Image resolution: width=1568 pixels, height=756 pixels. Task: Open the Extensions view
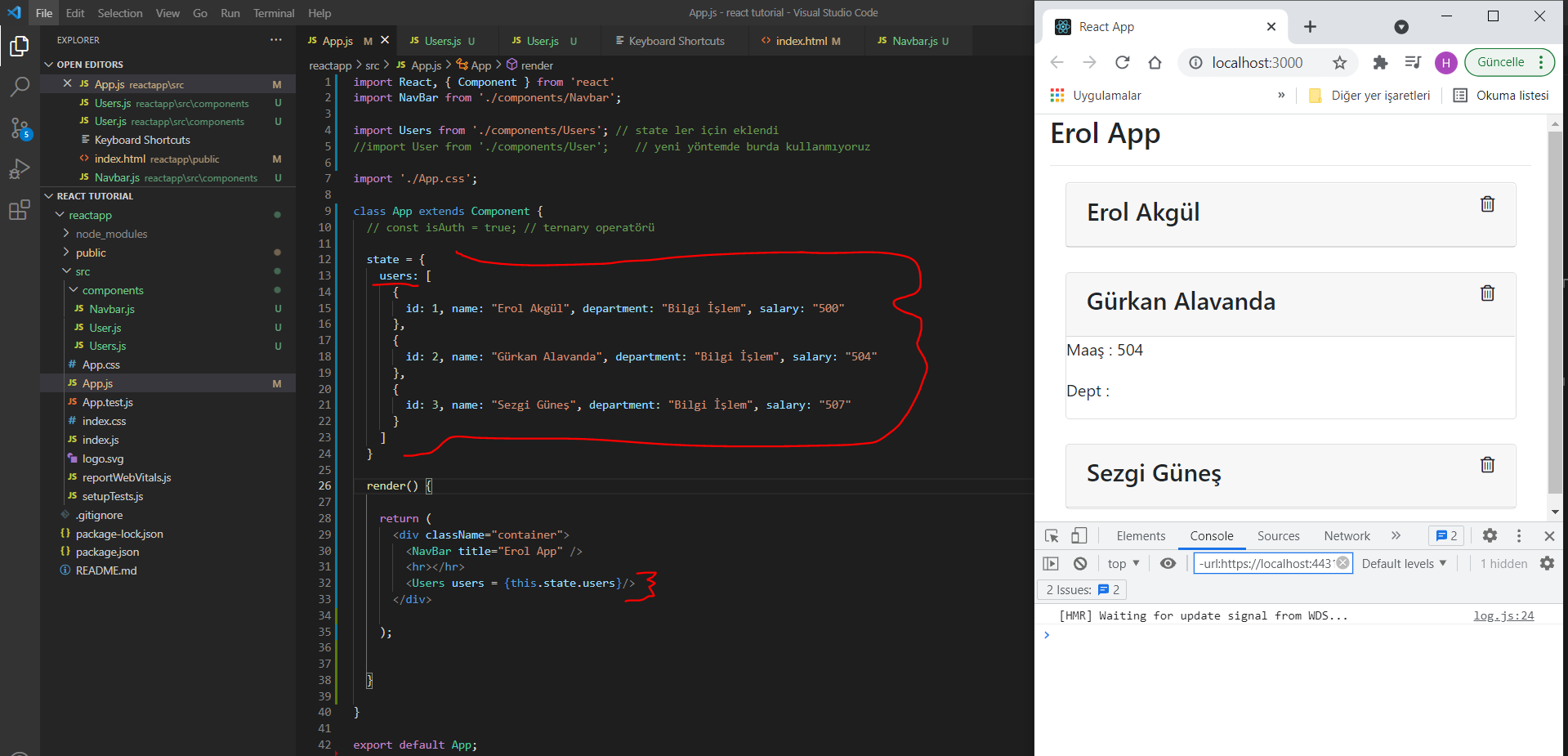pyautogui.click(x=20, y=211)
